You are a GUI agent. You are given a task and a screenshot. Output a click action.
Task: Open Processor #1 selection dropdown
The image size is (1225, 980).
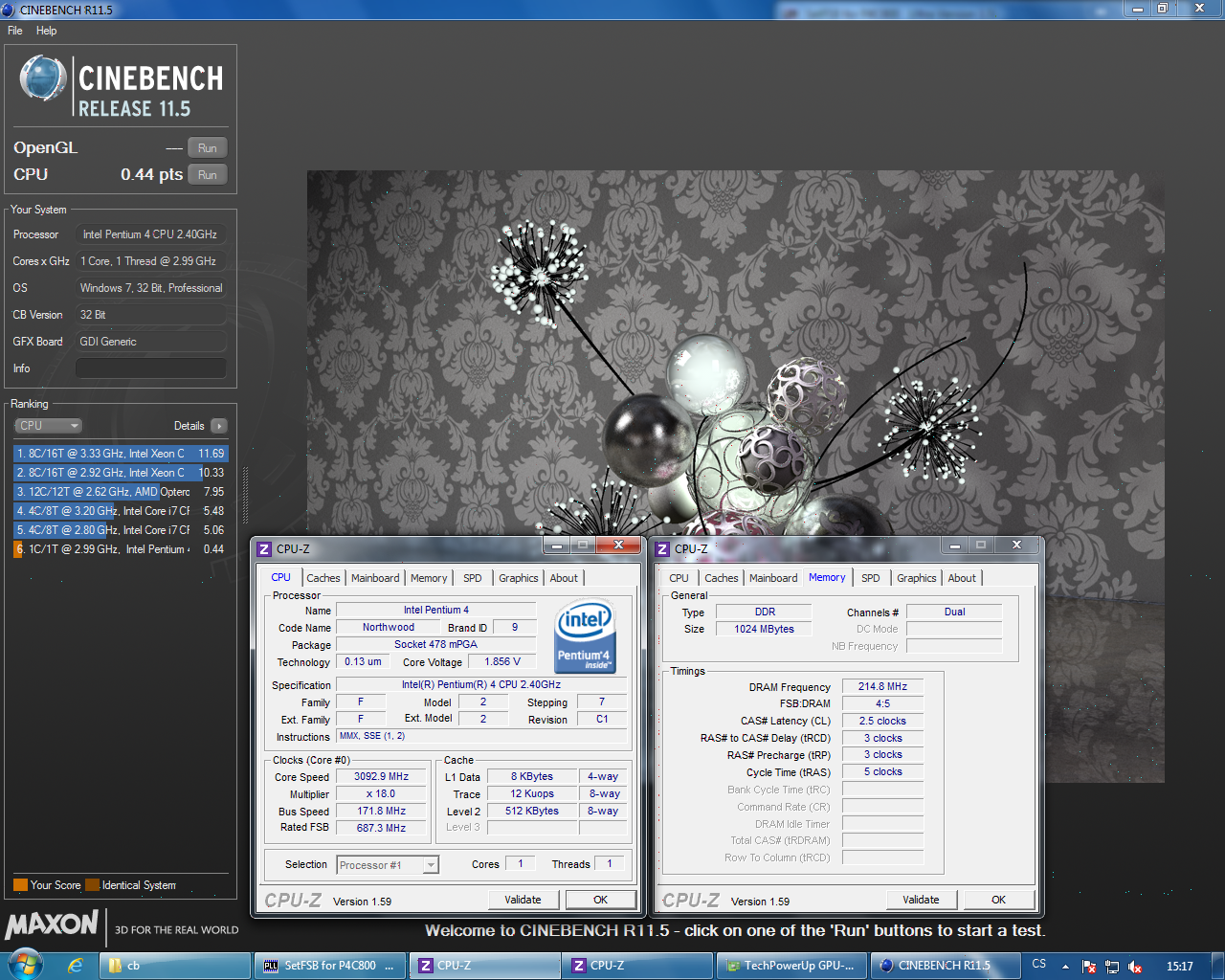tap(388, 865)
